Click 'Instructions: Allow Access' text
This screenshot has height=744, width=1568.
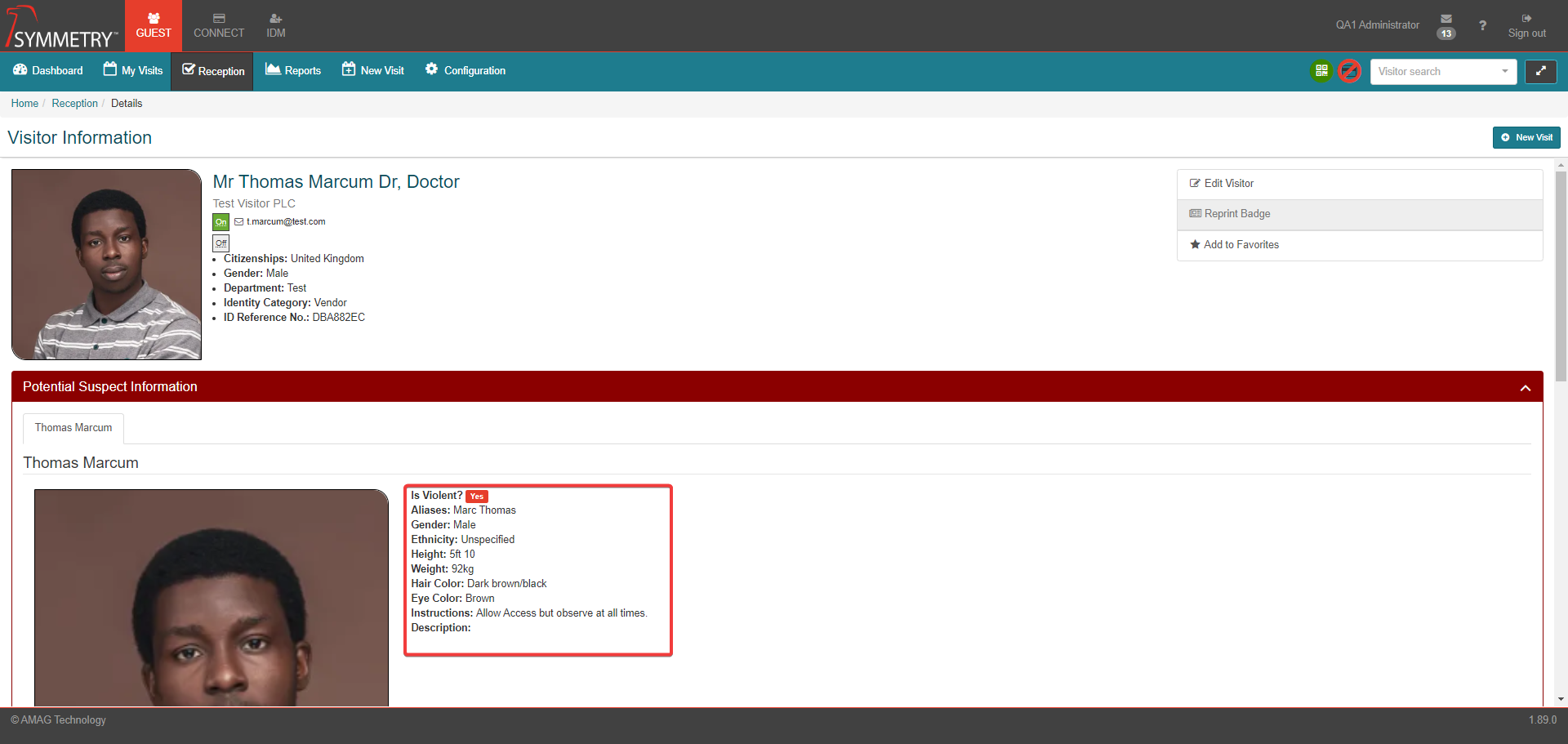(x=528, y=613)
